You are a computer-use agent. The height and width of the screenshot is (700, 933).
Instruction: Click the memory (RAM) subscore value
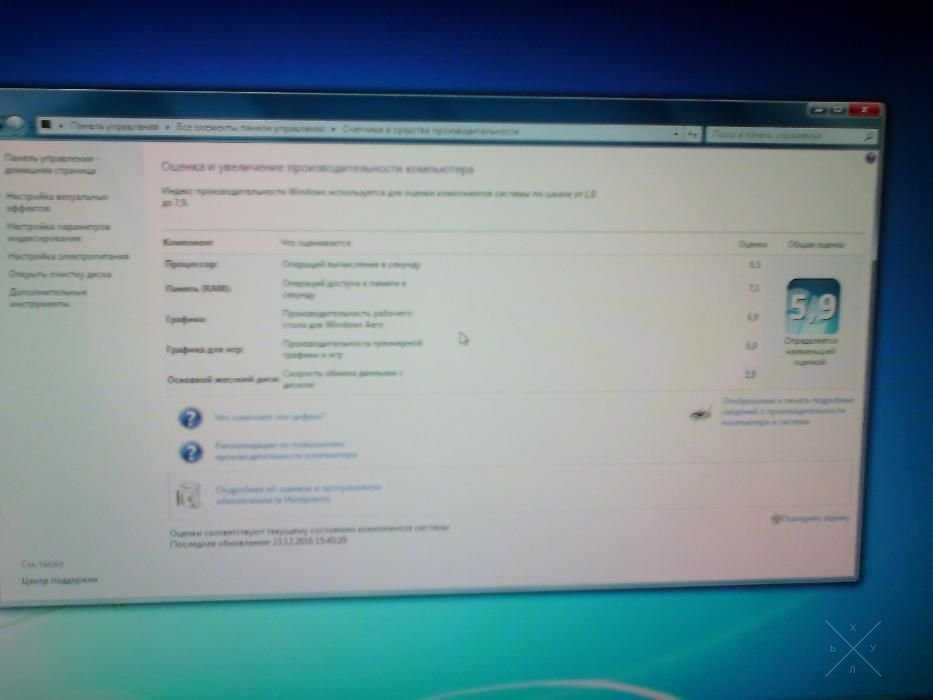point(753,288)
